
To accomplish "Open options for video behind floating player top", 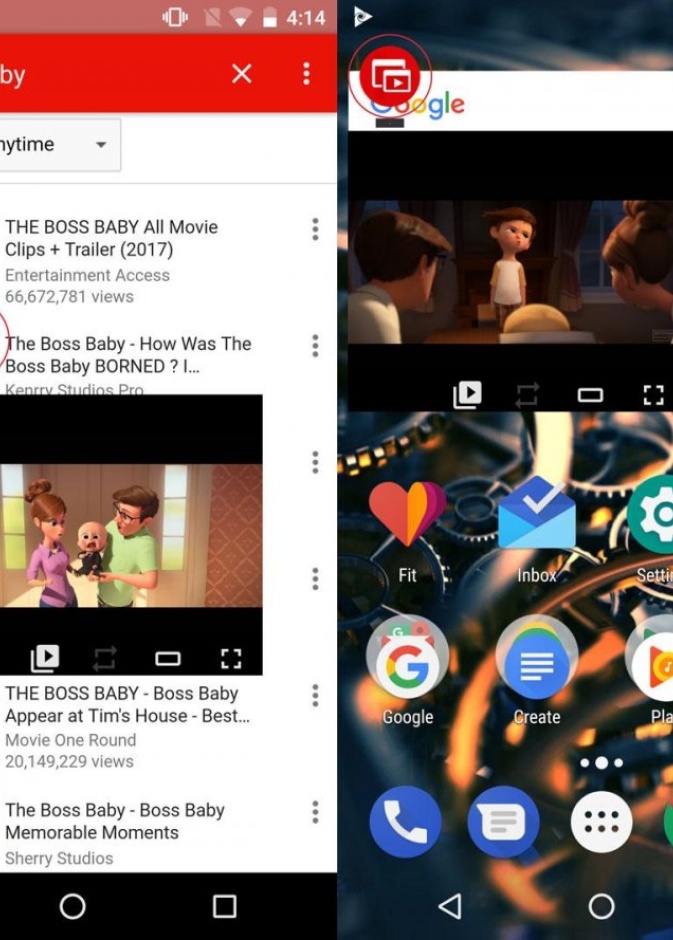I will point(315,462).
